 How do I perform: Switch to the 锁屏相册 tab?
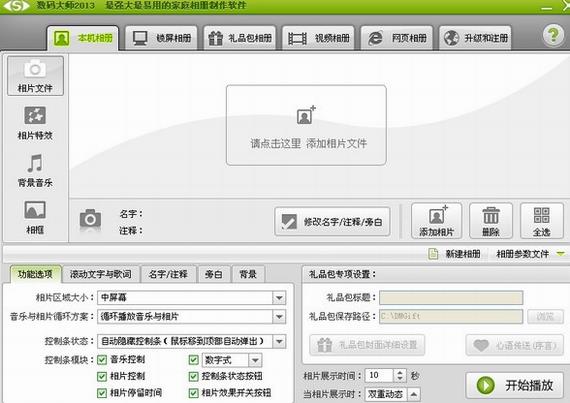(161, 38)
